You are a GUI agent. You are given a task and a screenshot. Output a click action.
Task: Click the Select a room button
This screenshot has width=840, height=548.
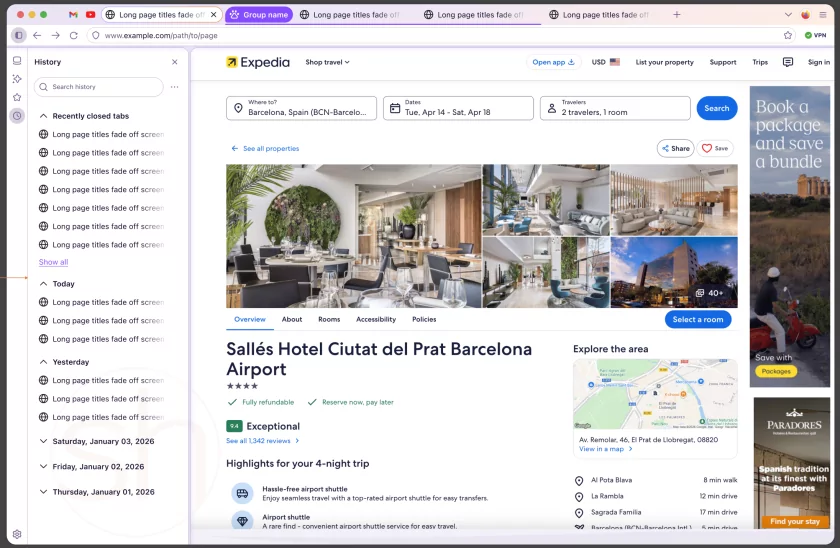coord(697,320)
